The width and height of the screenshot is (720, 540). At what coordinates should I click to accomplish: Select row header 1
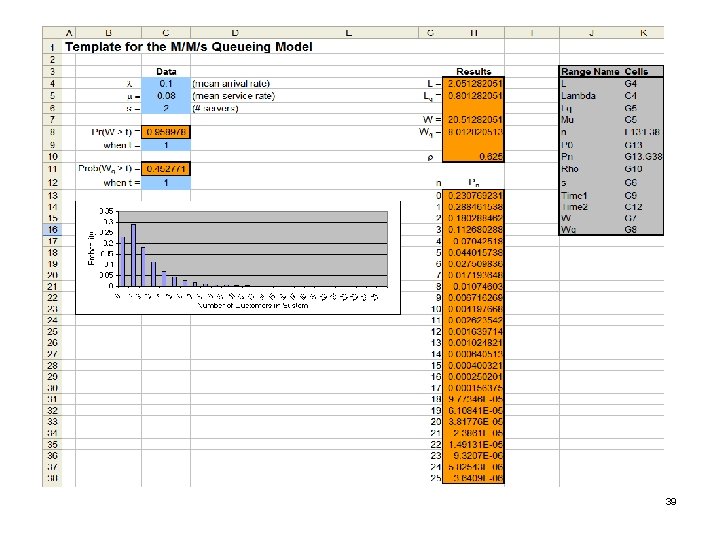(x=52, y=47)
